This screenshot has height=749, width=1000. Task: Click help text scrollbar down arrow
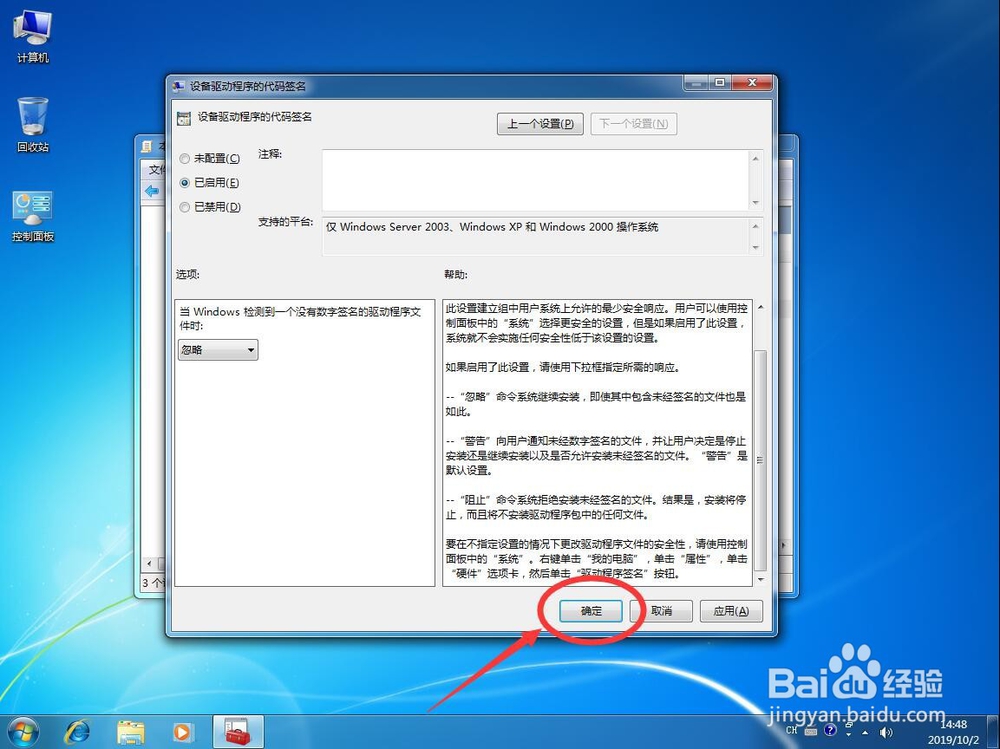click(x=760, y=579)
